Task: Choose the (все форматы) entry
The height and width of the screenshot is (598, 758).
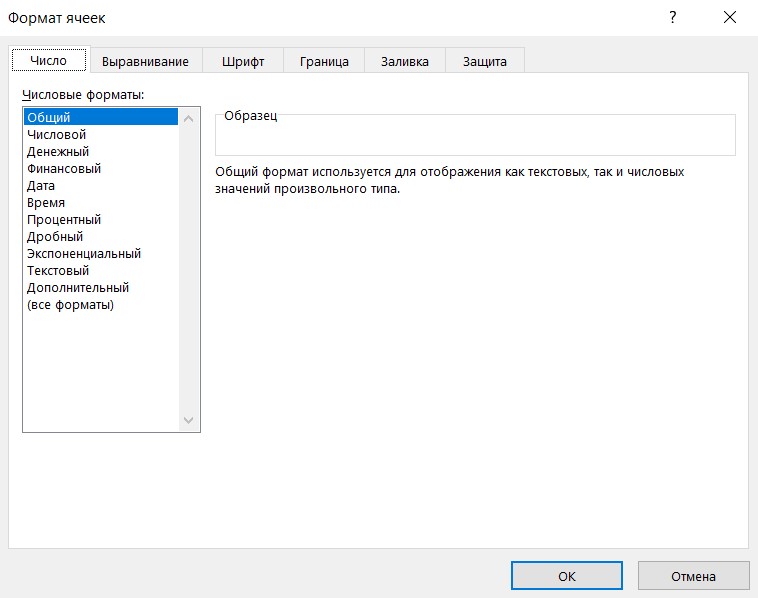Action: [x=101, y=305]
